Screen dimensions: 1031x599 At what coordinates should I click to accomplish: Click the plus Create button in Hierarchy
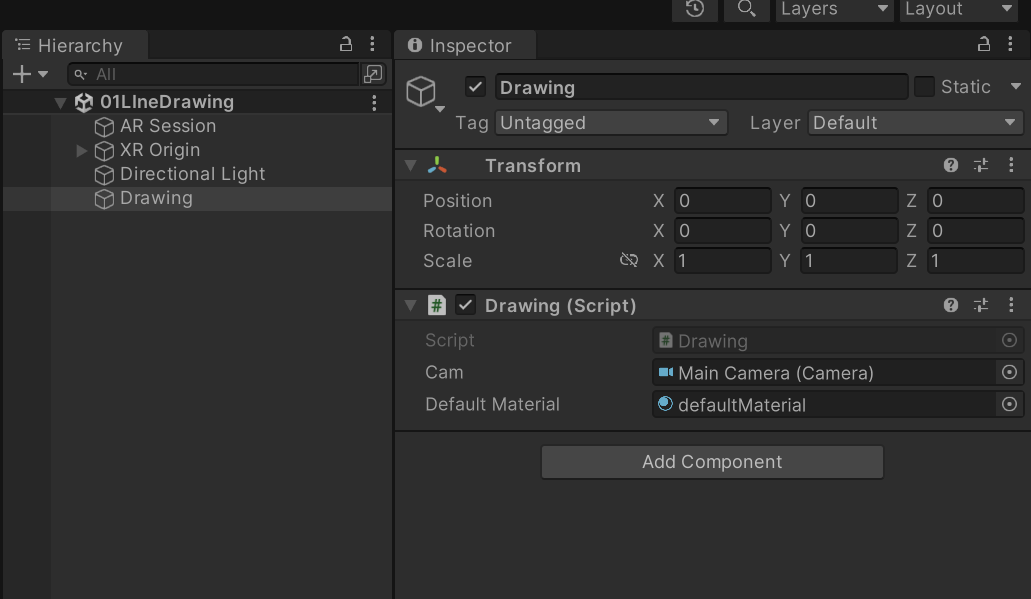pyautogui.click(x=22, y=74)
